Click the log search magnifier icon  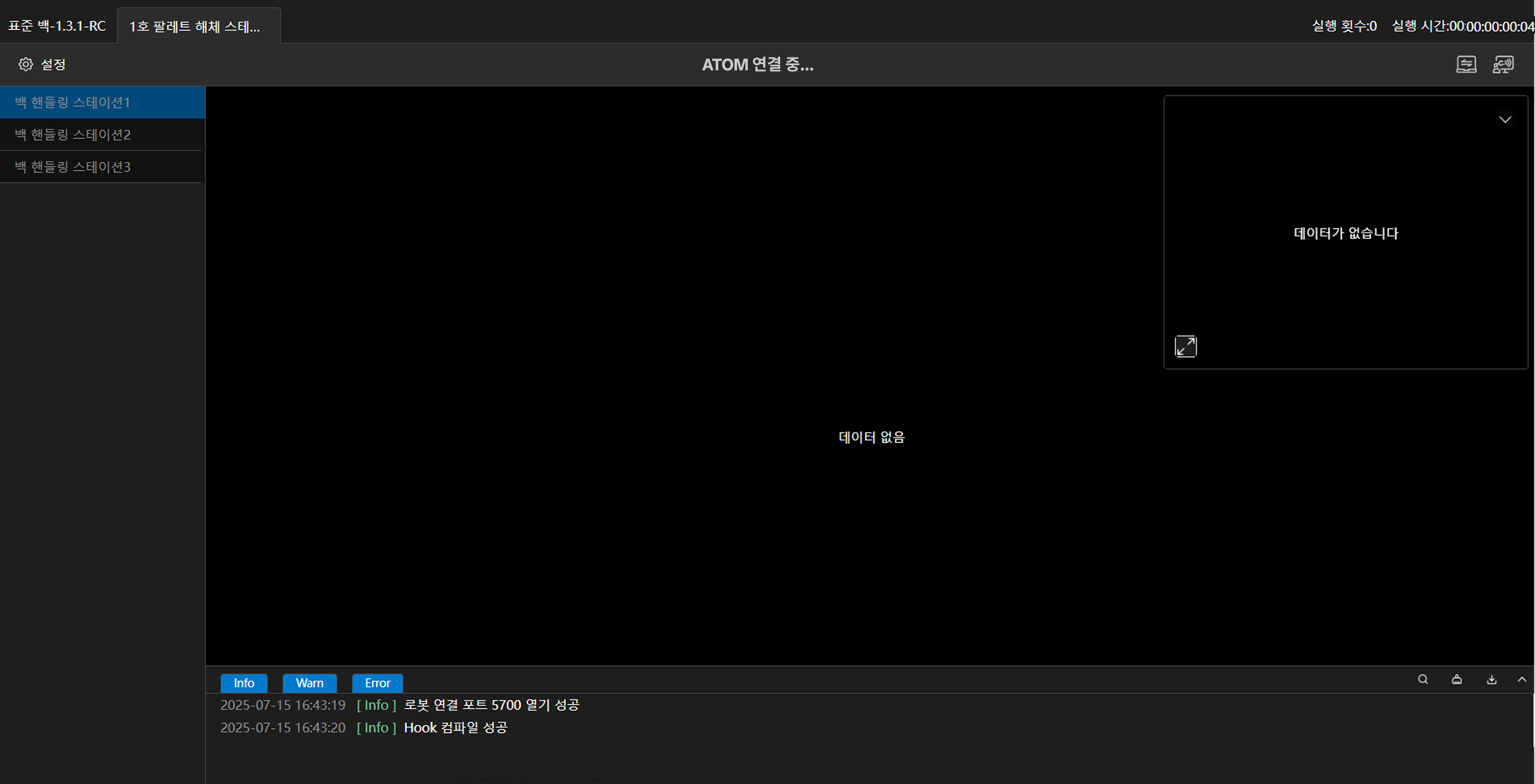click(1423, 679)
